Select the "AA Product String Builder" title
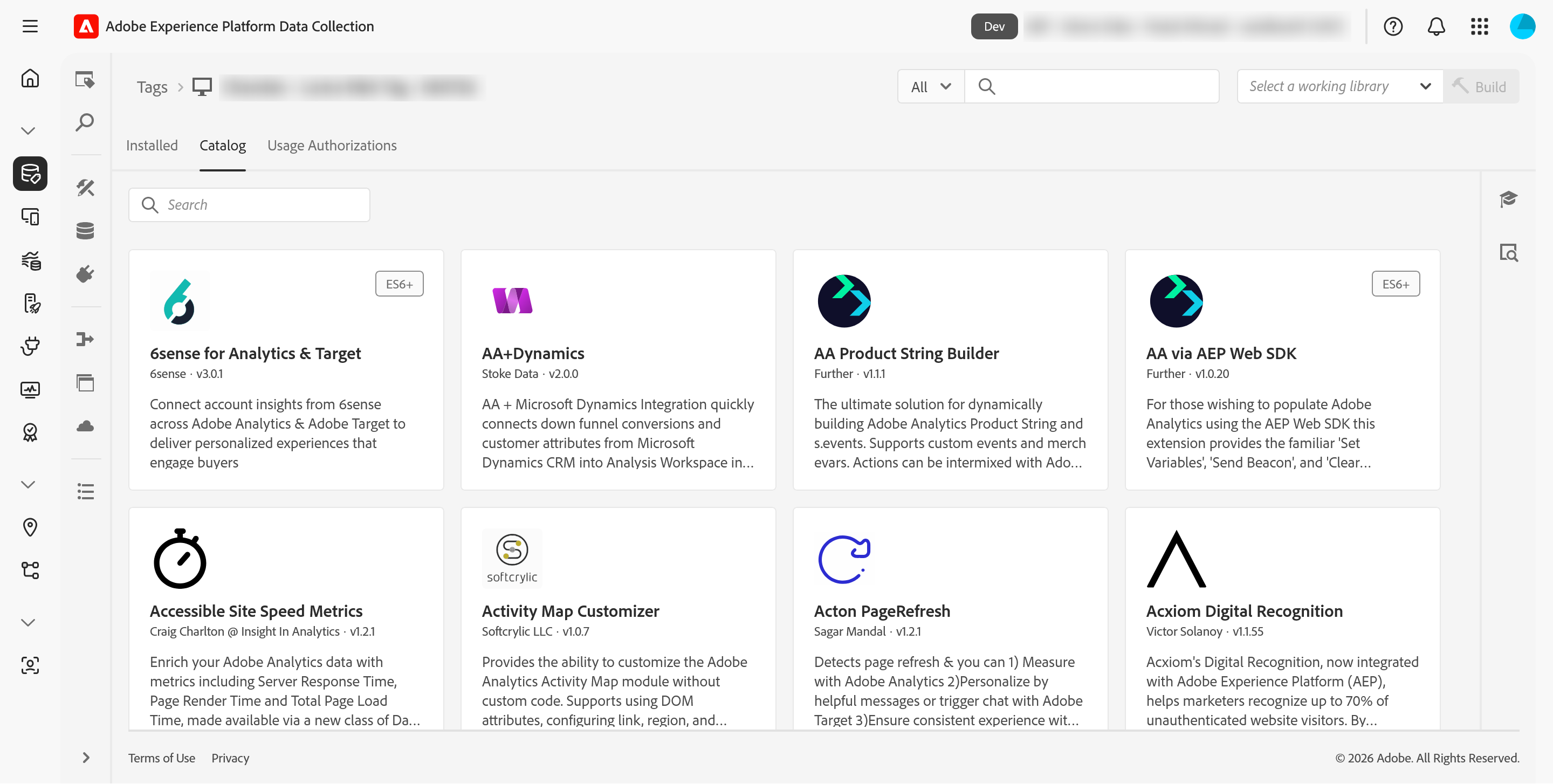1553x784 pixels. 906,354
